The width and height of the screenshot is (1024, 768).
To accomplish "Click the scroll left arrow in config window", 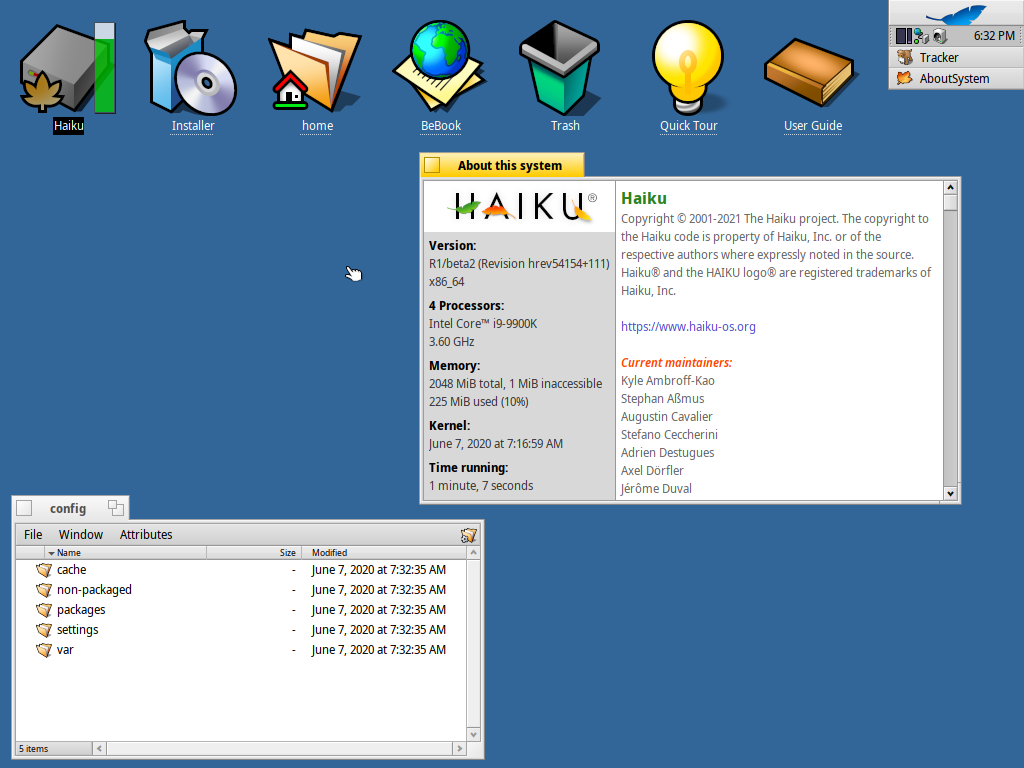I will click(x=99, y=748).
